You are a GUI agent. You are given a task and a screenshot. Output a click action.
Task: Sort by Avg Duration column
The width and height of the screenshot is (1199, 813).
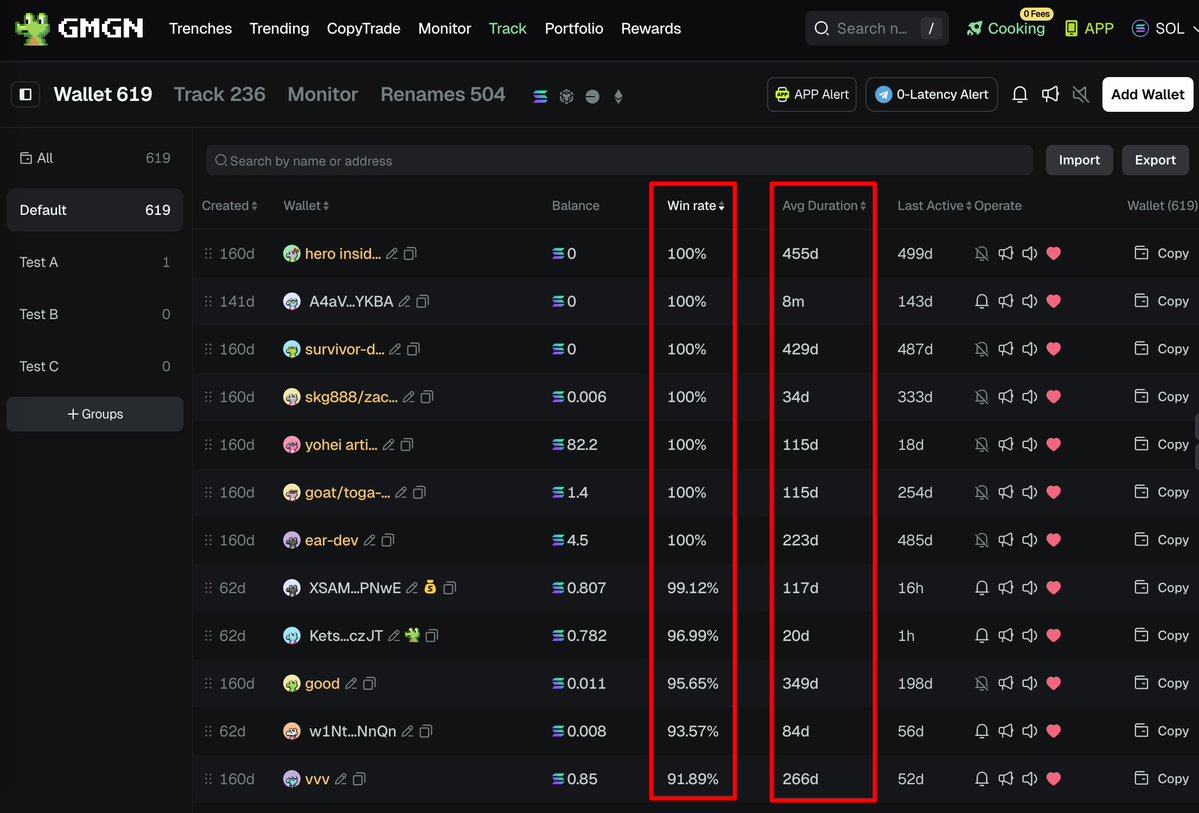coord(824,206)
